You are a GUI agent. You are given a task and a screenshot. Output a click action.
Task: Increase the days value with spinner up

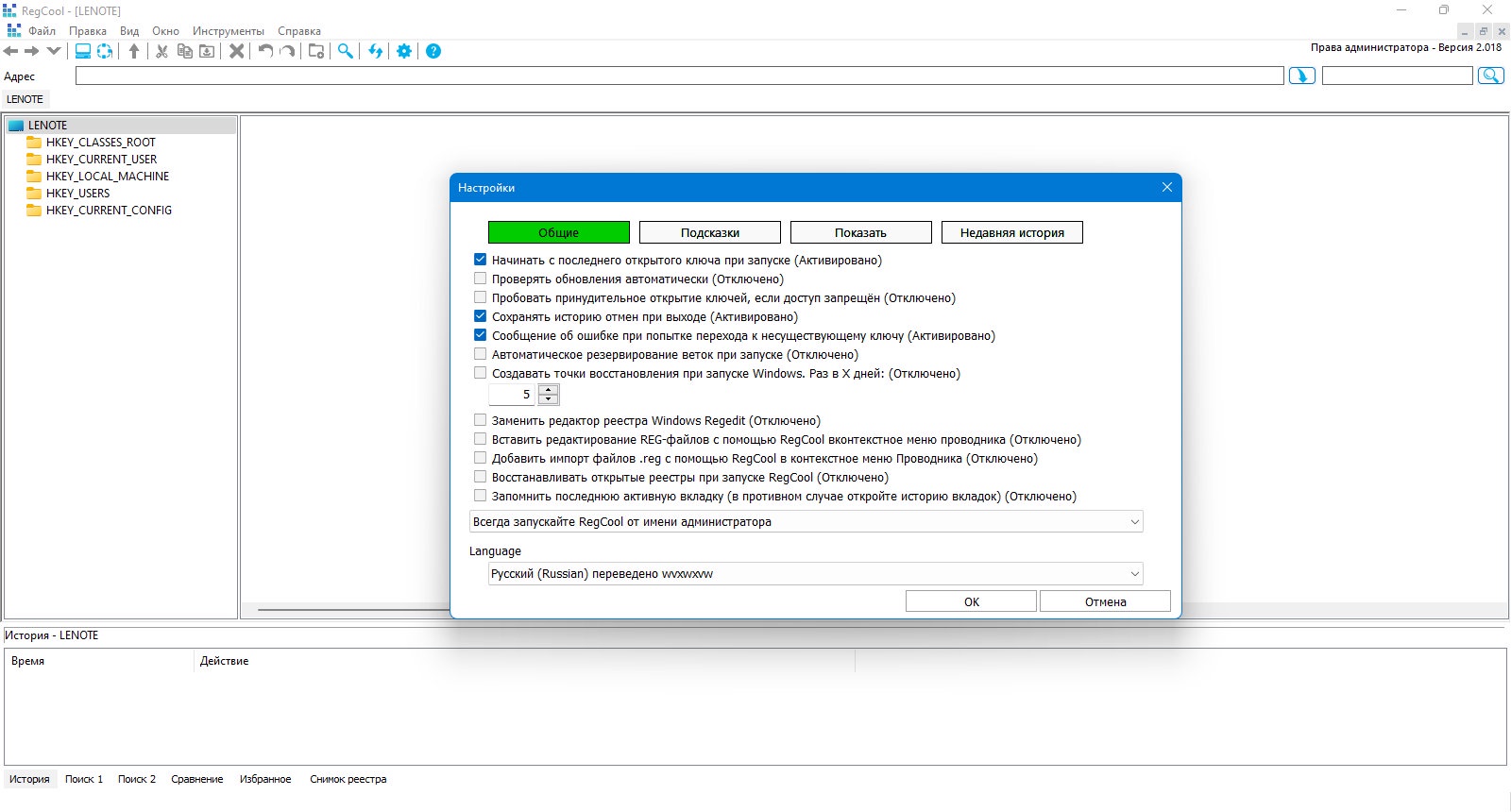(548, 389)
